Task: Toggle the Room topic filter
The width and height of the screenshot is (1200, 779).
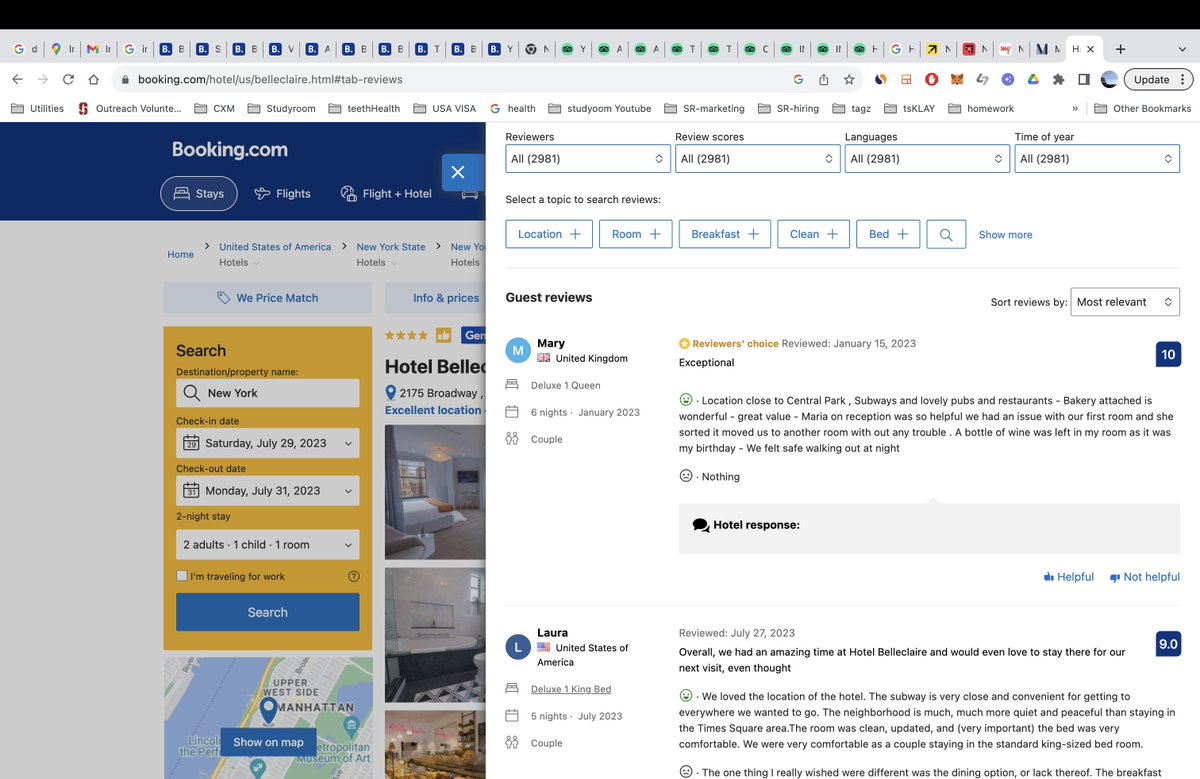Action: [x=636, y=234]
